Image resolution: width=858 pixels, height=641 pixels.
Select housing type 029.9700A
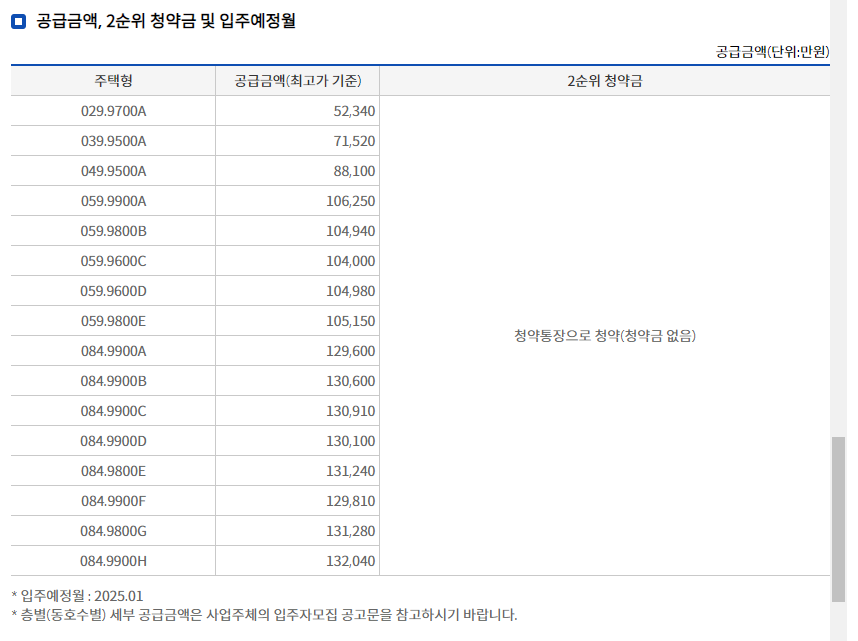(113, 111)
